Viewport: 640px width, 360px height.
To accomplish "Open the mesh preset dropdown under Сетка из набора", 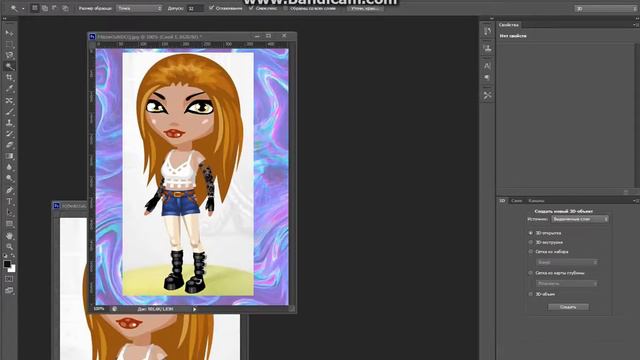I will pyautogui.click(x=567, y=262).
